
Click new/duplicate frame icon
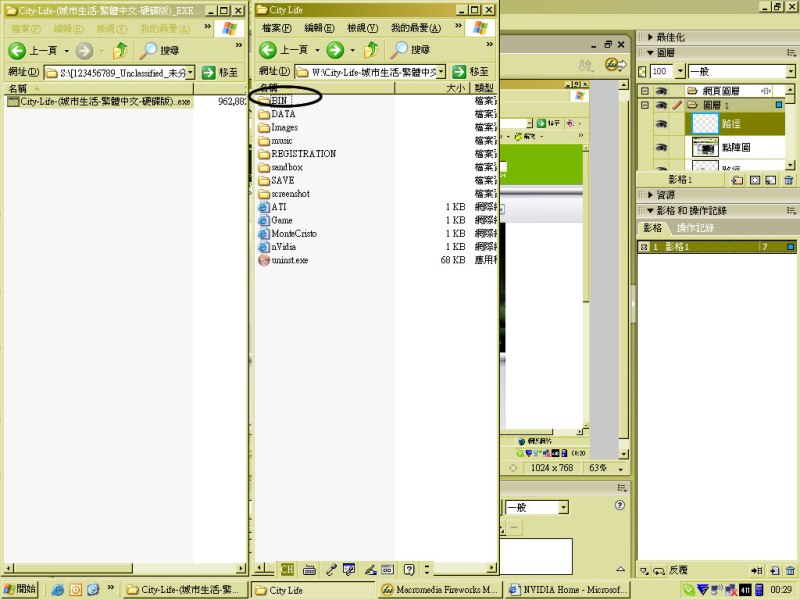[x=774, y=570]
